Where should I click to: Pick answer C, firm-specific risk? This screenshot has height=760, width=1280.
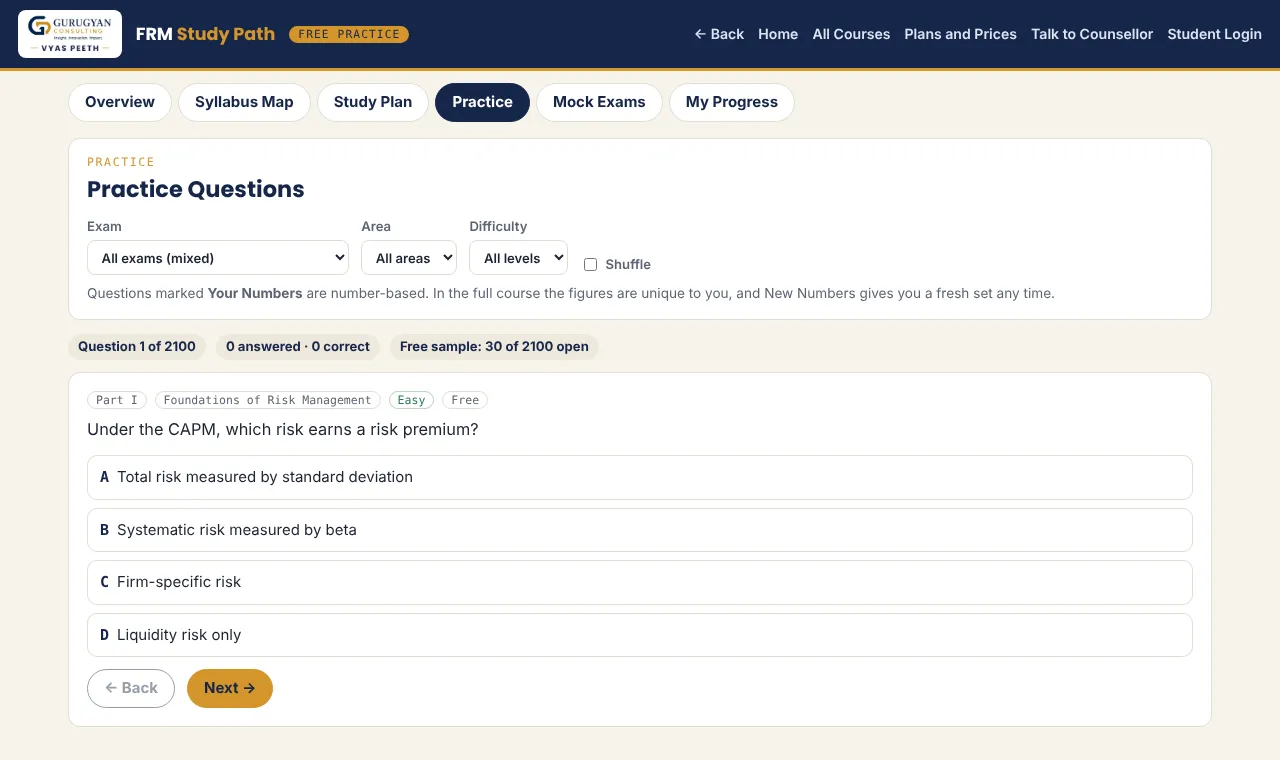click(x=640, y=582)
